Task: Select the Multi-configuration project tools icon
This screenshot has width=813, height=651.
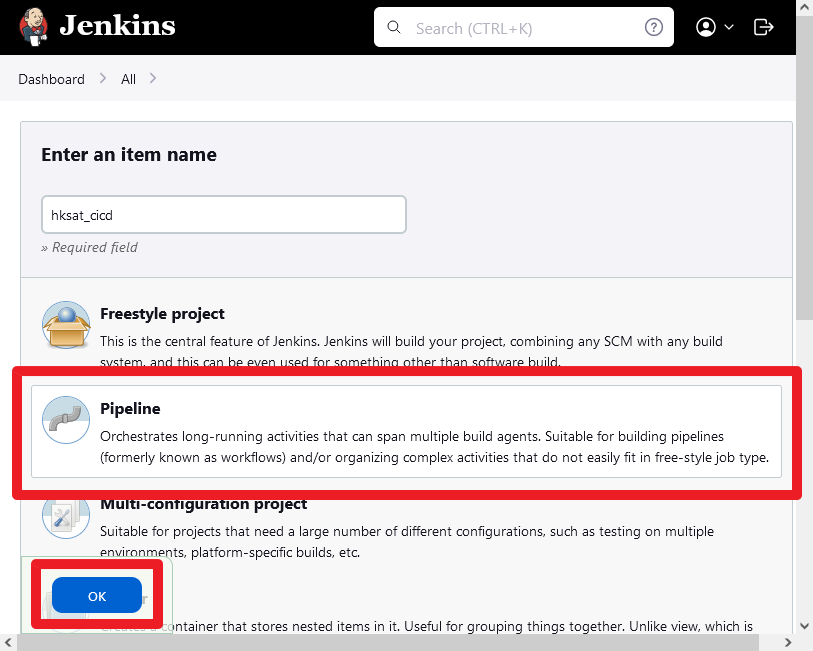Action: (66, 516)
